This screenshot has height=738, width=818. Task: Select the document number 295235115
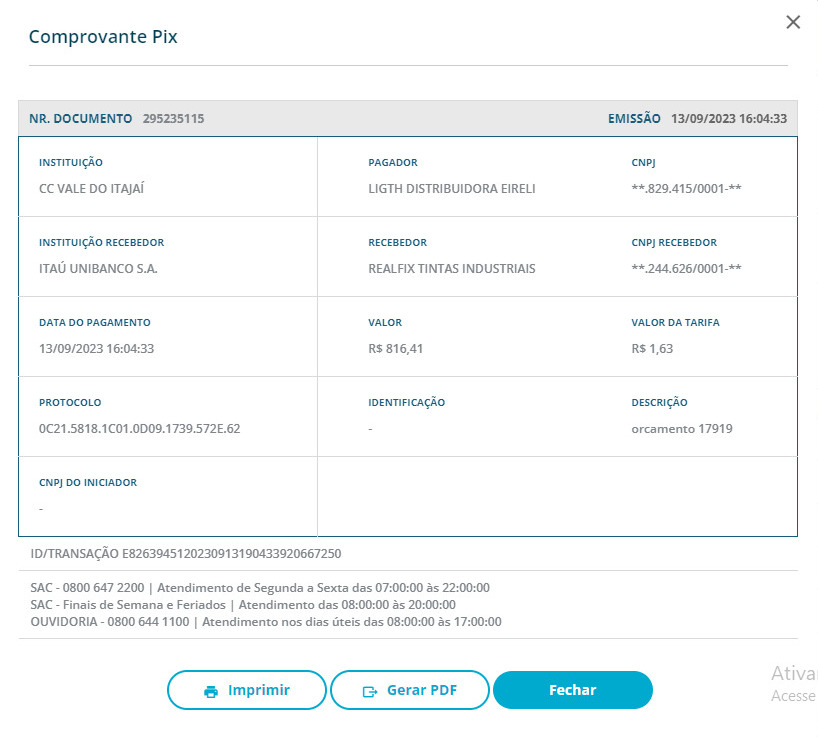click(x=173, y=118)
